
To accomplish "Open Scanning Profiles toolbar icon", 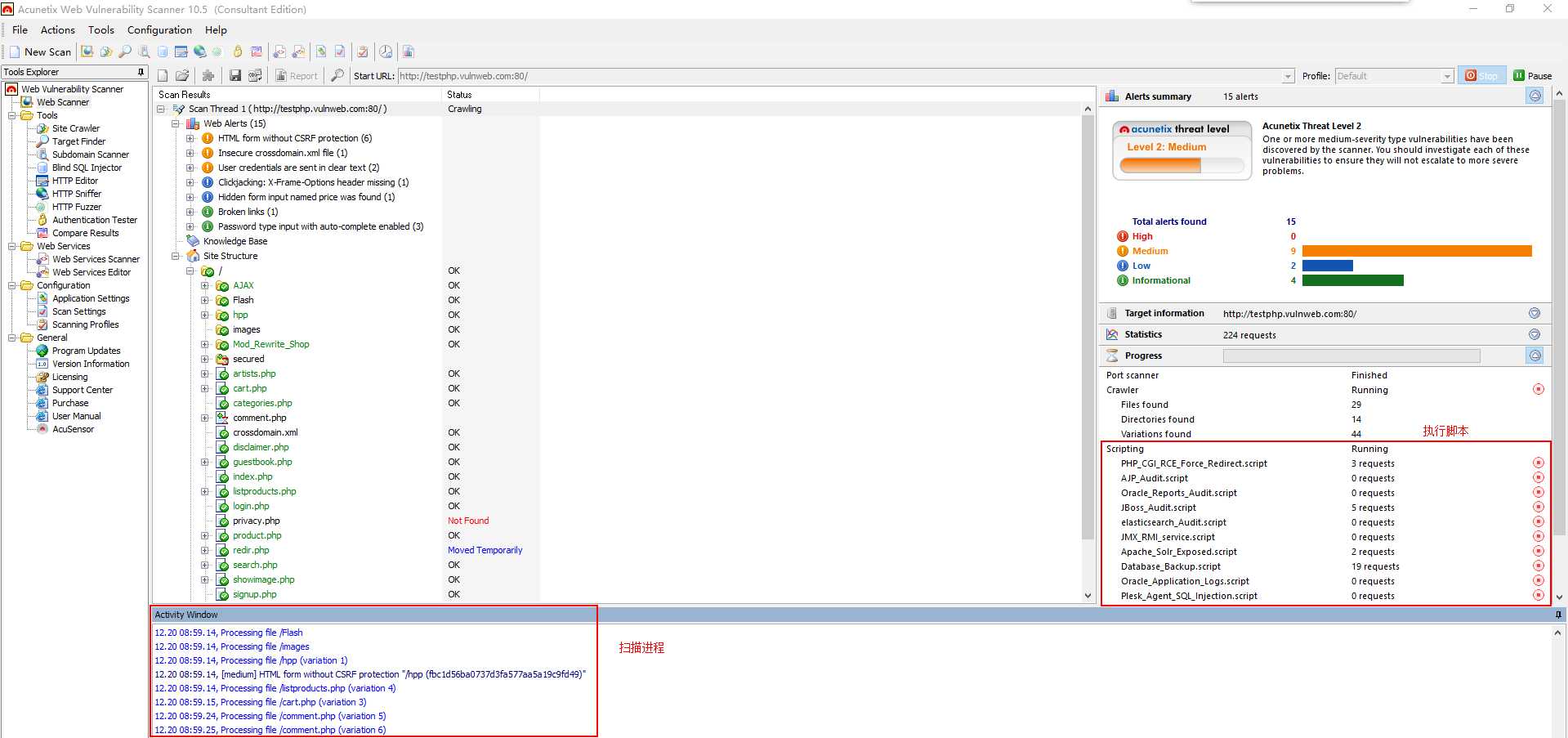I will point(363,51).
